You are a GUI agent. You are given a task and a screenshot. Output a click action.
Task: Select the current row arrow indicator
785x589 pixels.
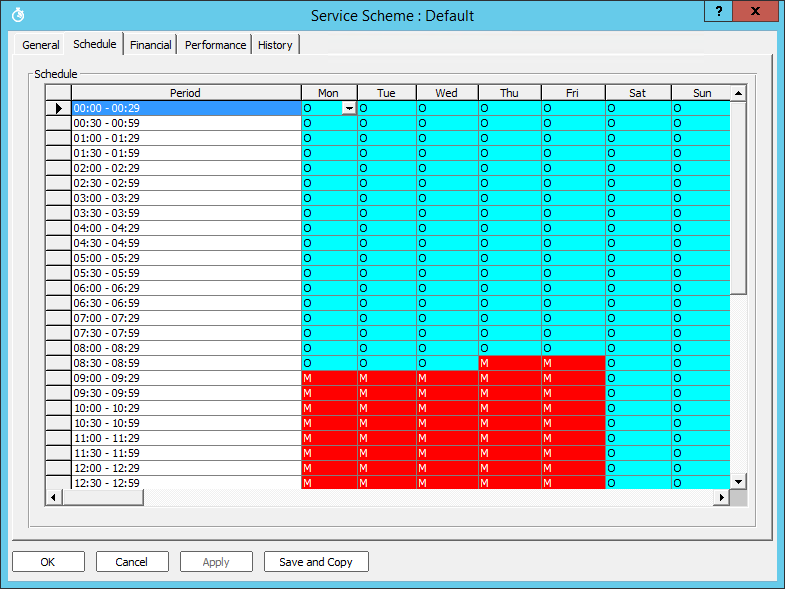pyautogui.click(x=59, y=108)
